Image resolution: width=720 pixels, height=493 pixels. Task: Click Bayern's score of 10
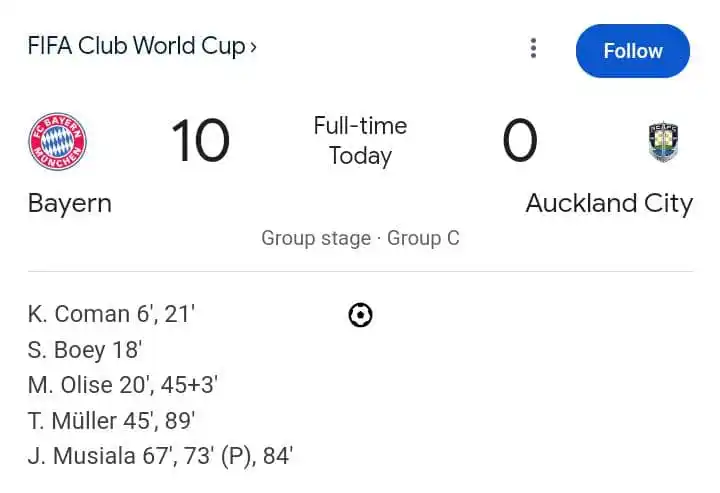[x=200, y=140]
